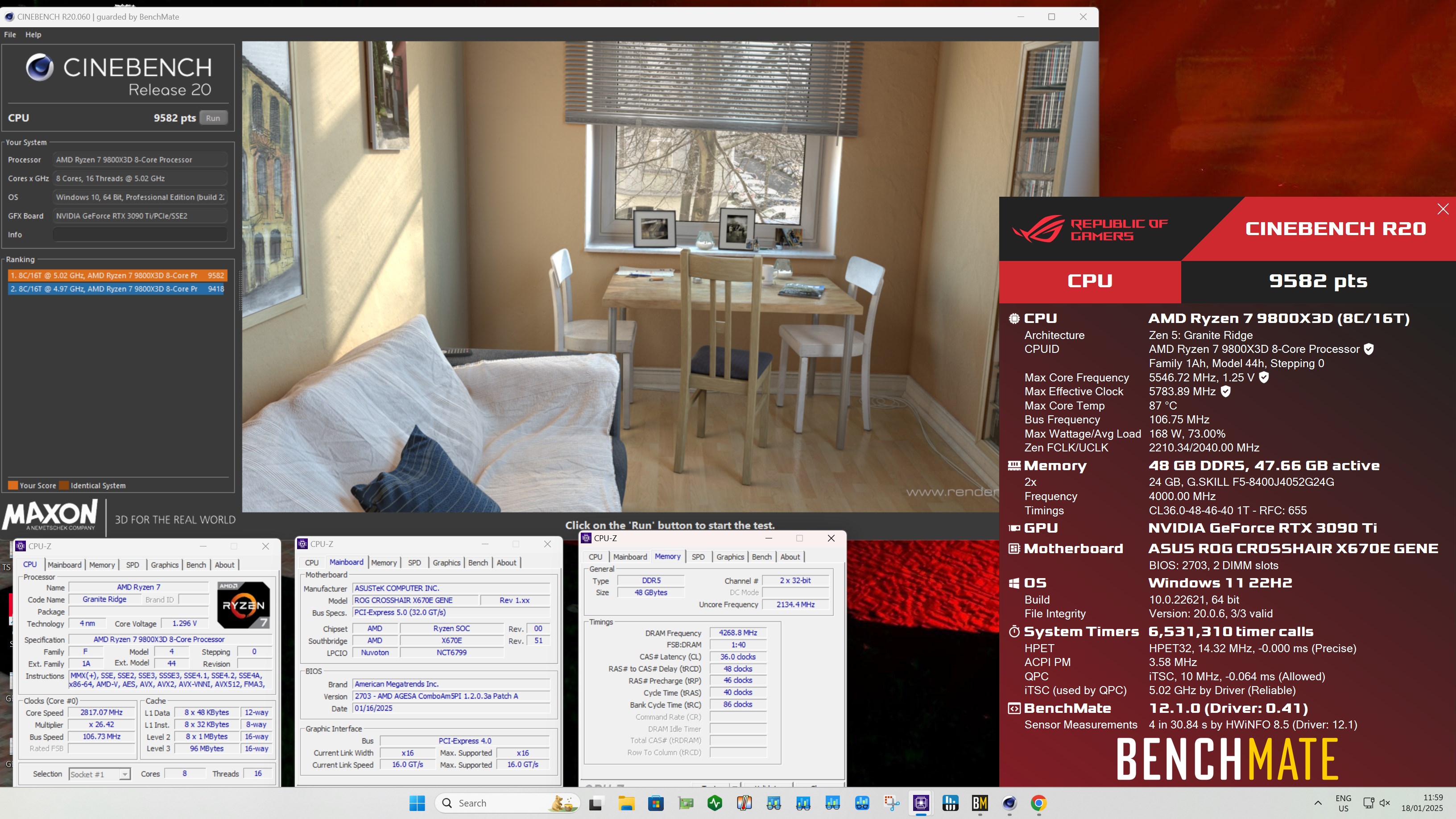Open SPD tab in CPU-Z Memory window

(x=698, y=557)
